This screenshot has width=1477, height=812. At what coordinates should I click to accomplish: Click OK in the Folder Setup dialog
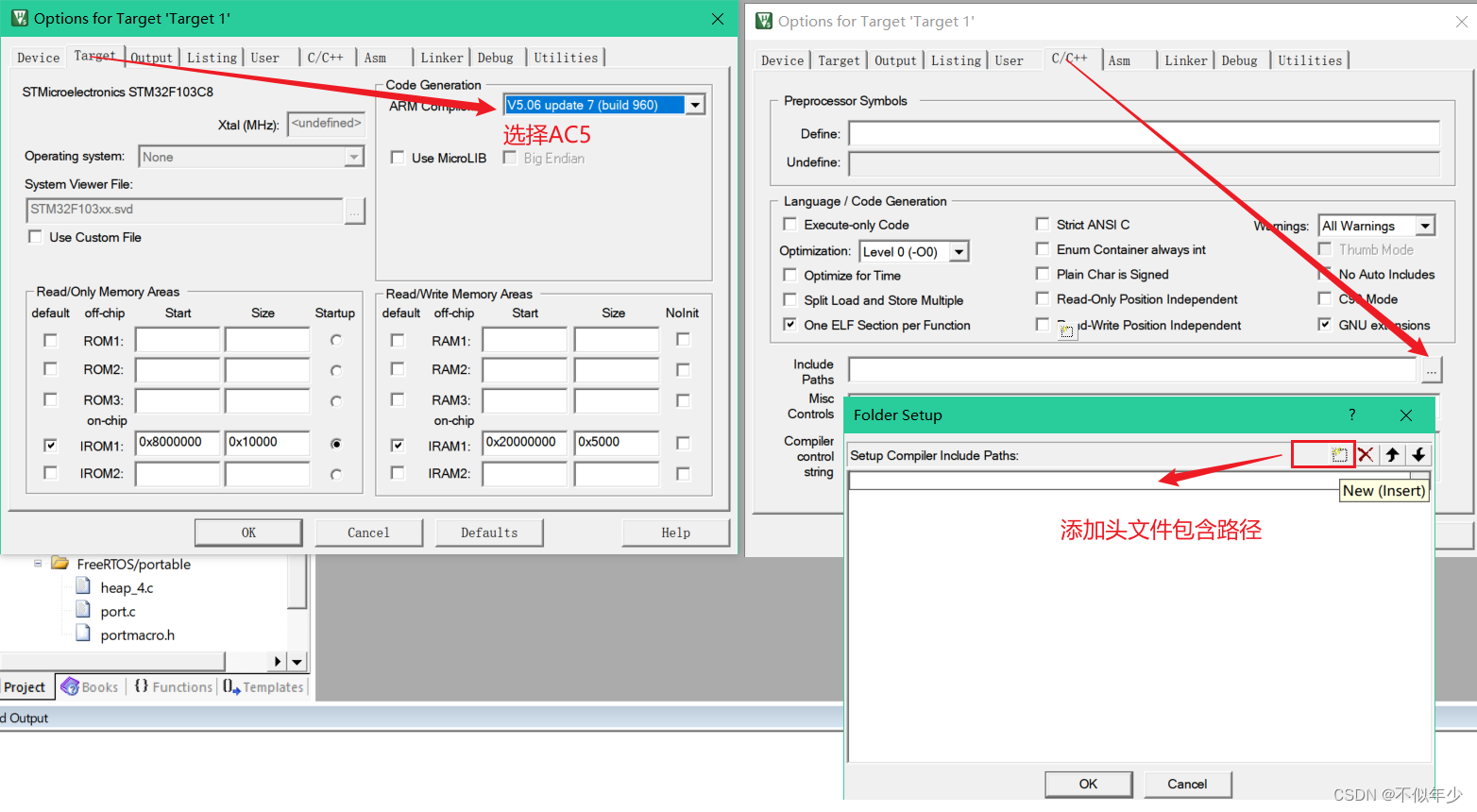click(x=1088, y=784)
